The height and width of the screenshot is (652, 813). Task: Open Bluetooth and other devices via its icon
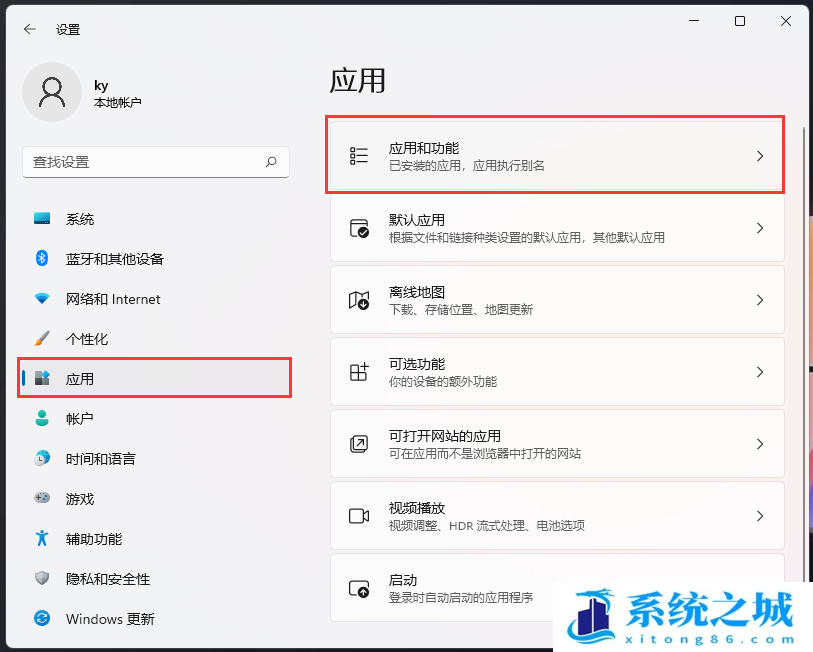click(x=42, y=259)
